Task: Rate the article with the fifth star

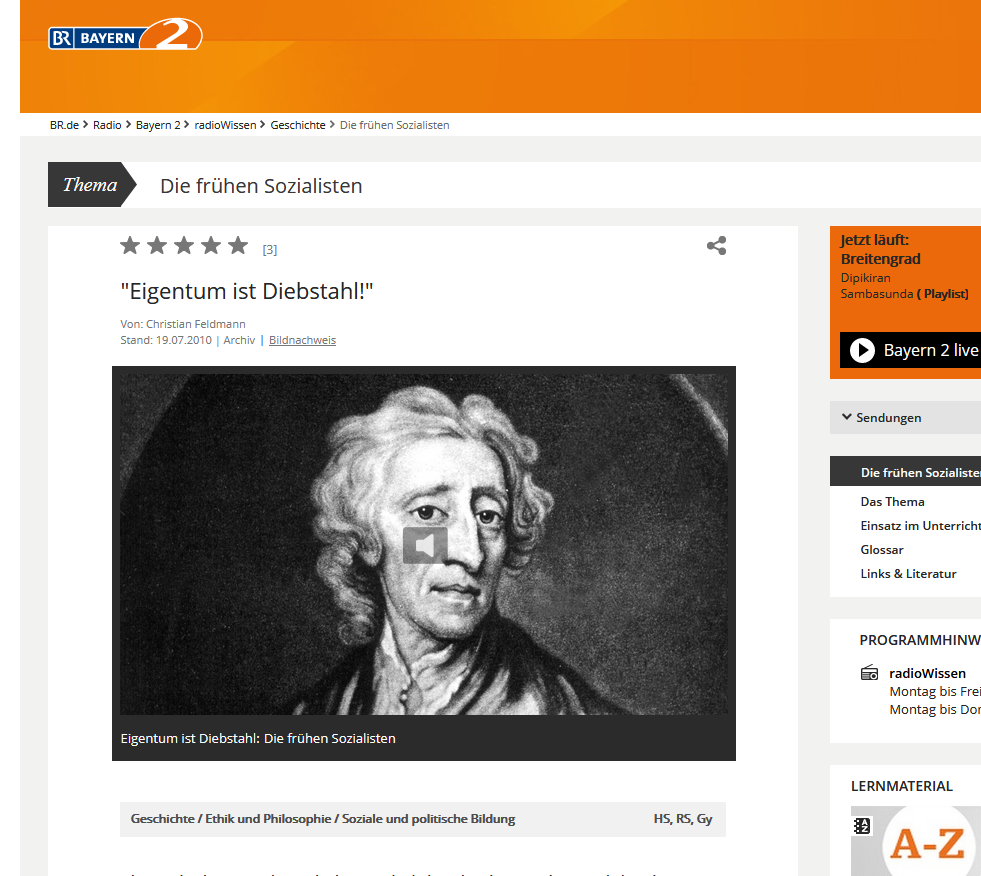Action: 238,245
